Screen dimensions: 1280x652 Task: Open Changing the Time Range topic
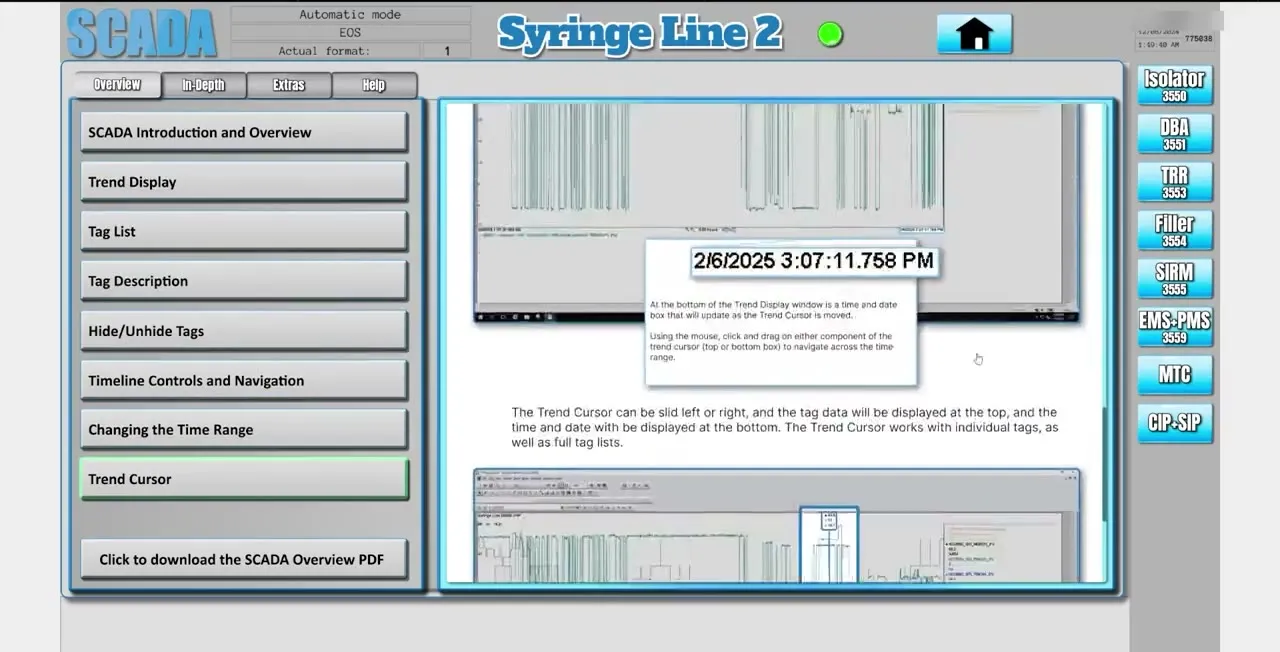[244, 429]
